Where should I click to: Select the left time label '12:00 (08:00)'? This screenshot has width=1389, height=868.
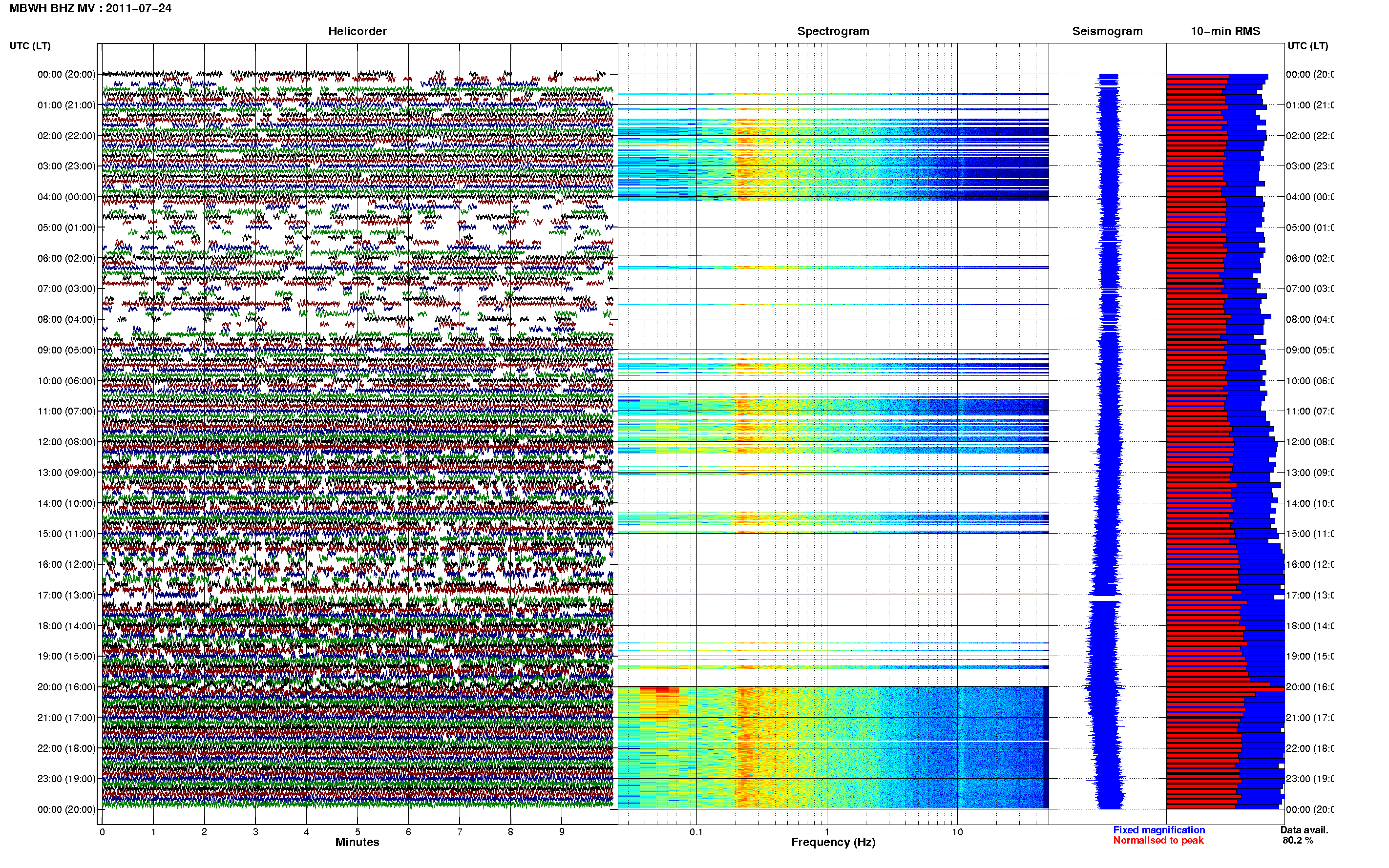[66, 442]
